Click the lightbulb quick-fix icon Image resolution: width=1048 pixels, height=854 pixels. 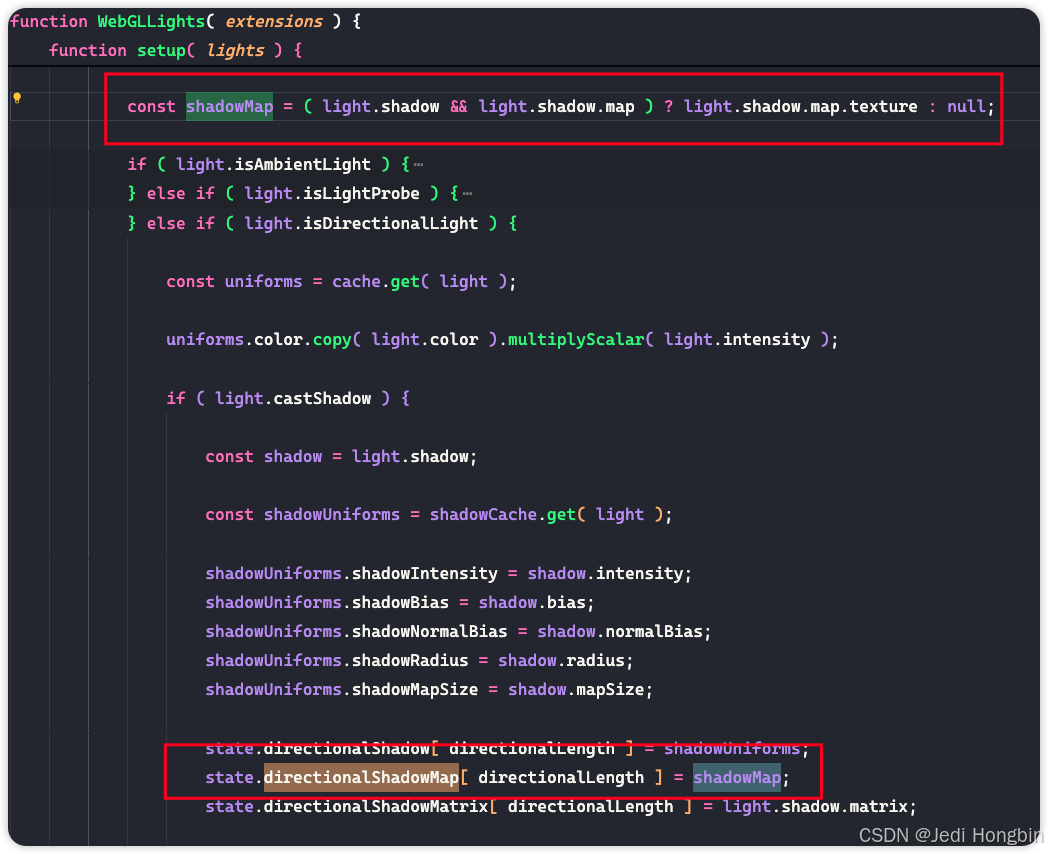(17, 98)
